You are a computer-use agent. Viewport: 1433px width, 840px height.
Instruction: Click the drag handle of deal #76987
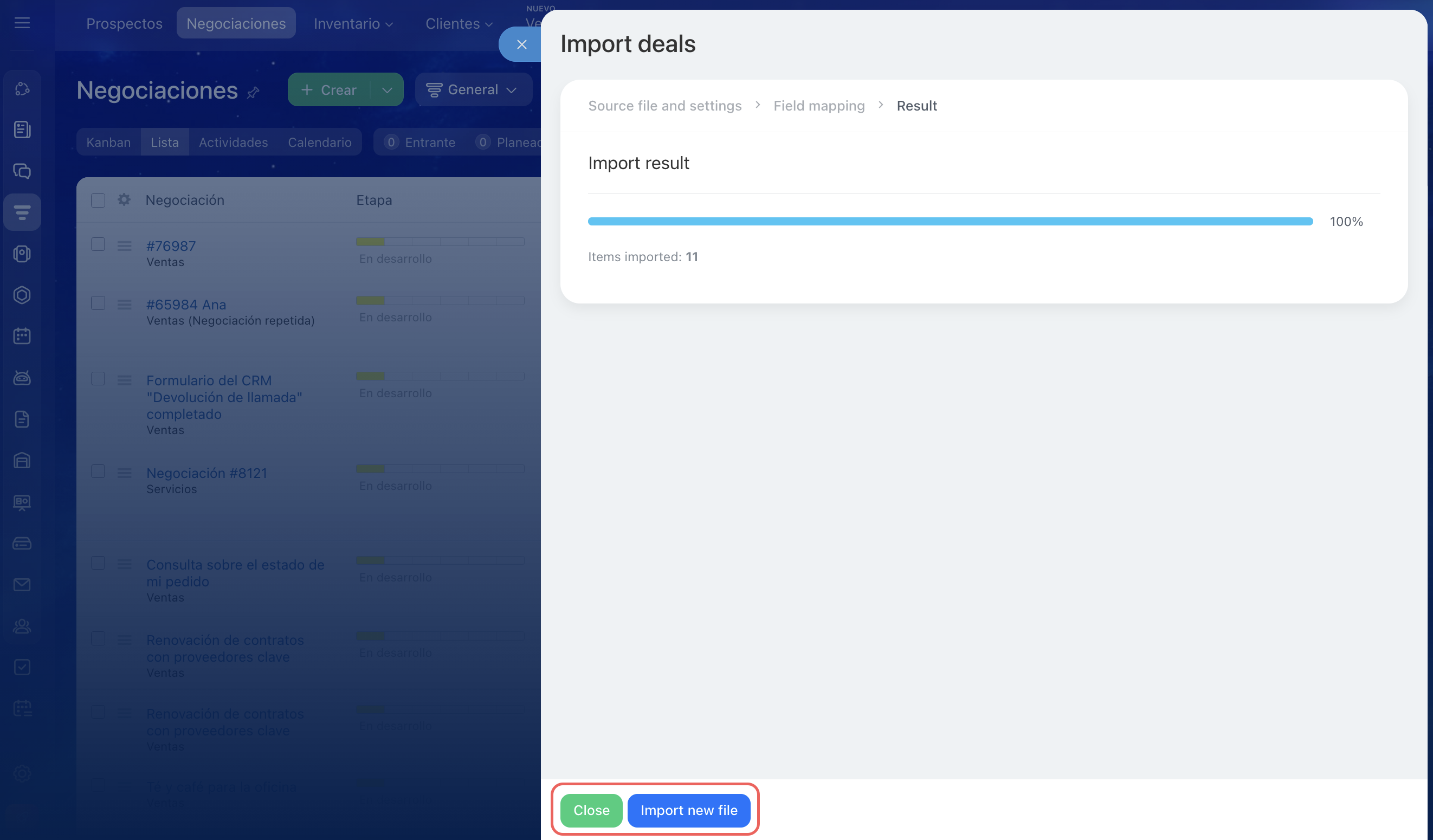point(125,245)
